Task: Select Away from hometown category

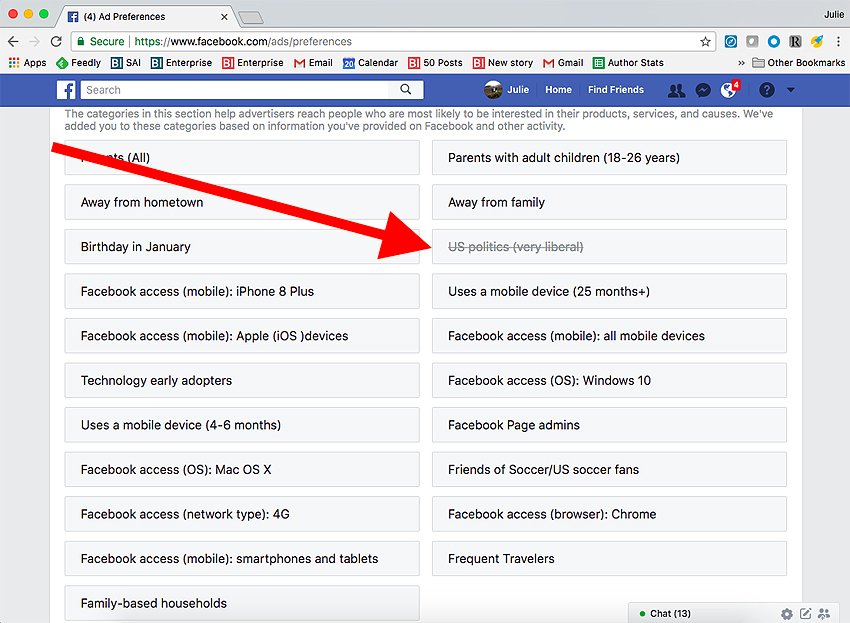Action: (x=242, y=202)
